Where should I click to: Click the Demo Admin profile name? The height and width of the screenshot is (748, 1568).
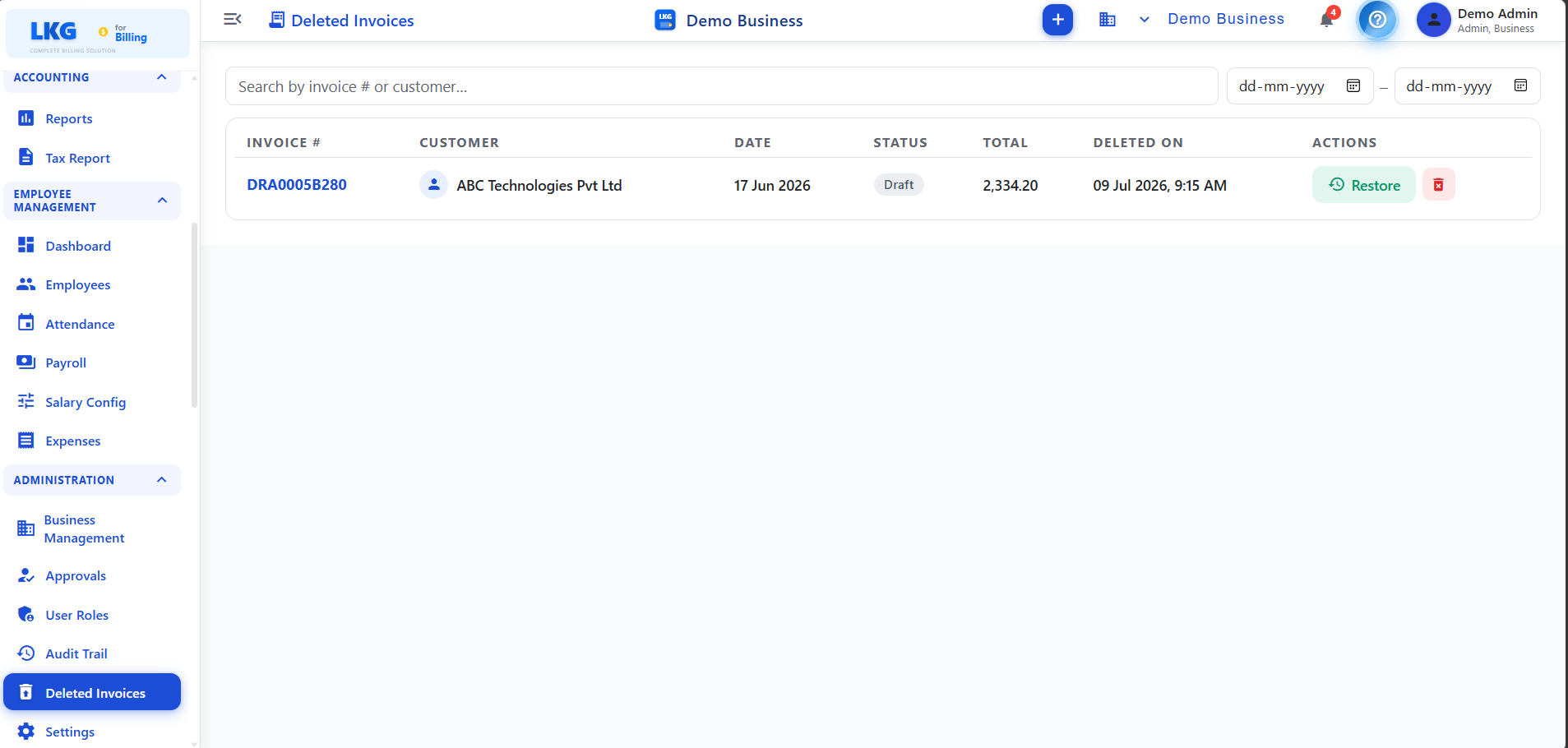pos(1497,13)
